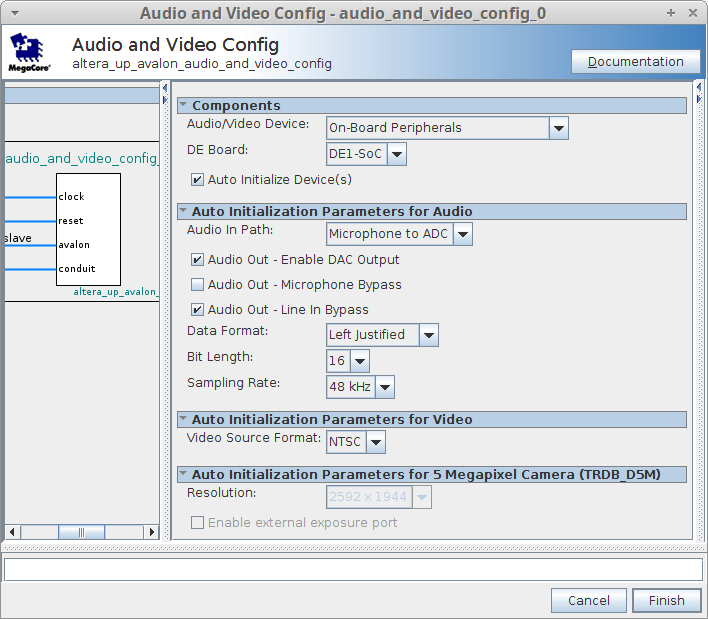
Task: Change the Sampling Rate dropdown
Action: [384, 387]
